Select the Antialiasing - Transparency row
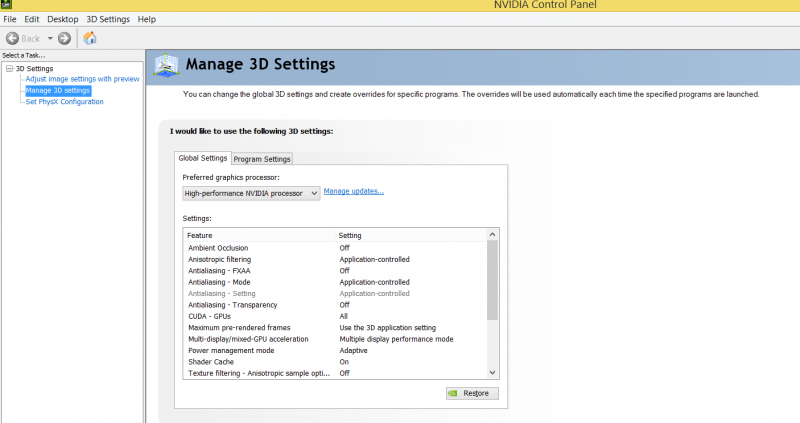Screen dimensions: 800x423 [x=335, y=305]
